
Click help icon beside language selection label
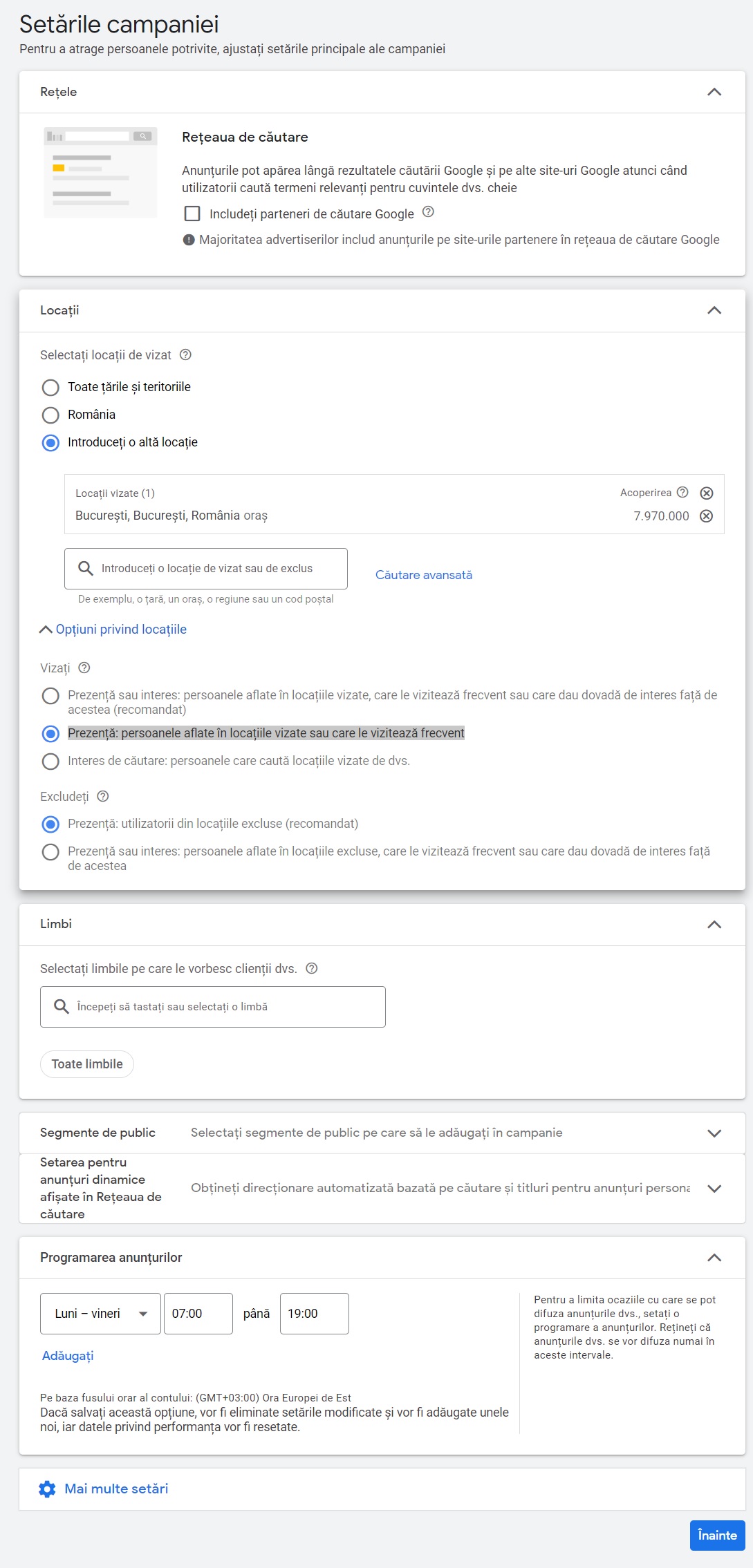click(x=312, y=968)
